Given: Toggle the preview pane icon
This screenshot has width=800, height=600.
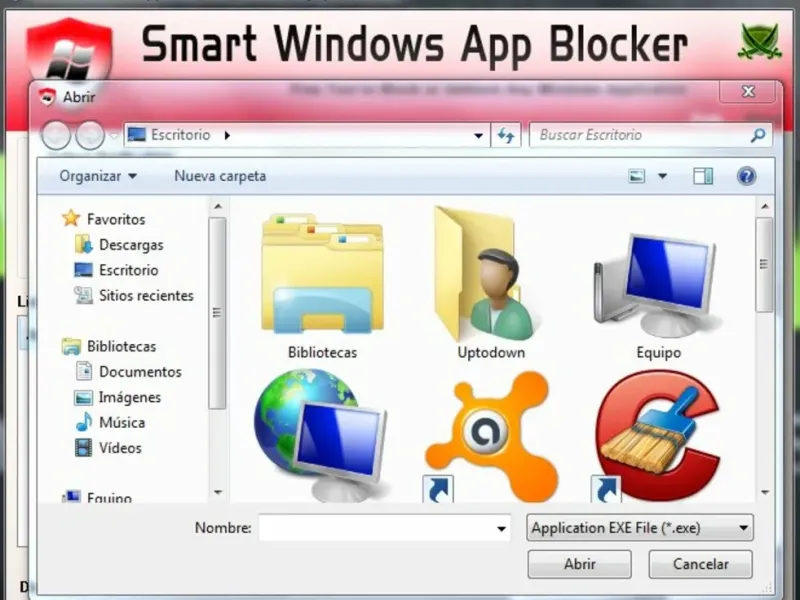Looking at the screenshot, I should 703,176.
